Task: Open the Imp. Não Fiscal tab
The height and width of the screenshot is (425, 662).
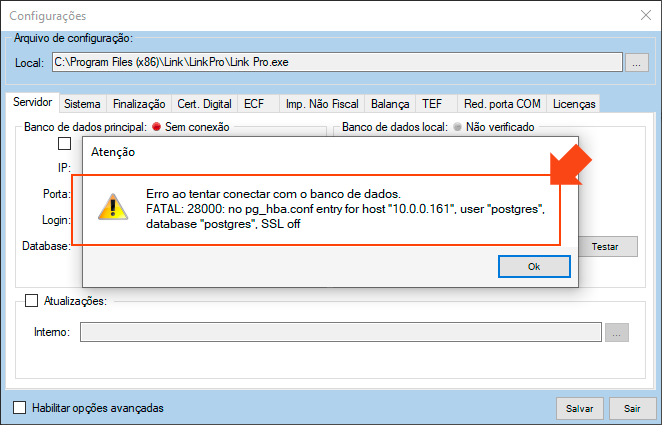Action: (x=321, y=103)
